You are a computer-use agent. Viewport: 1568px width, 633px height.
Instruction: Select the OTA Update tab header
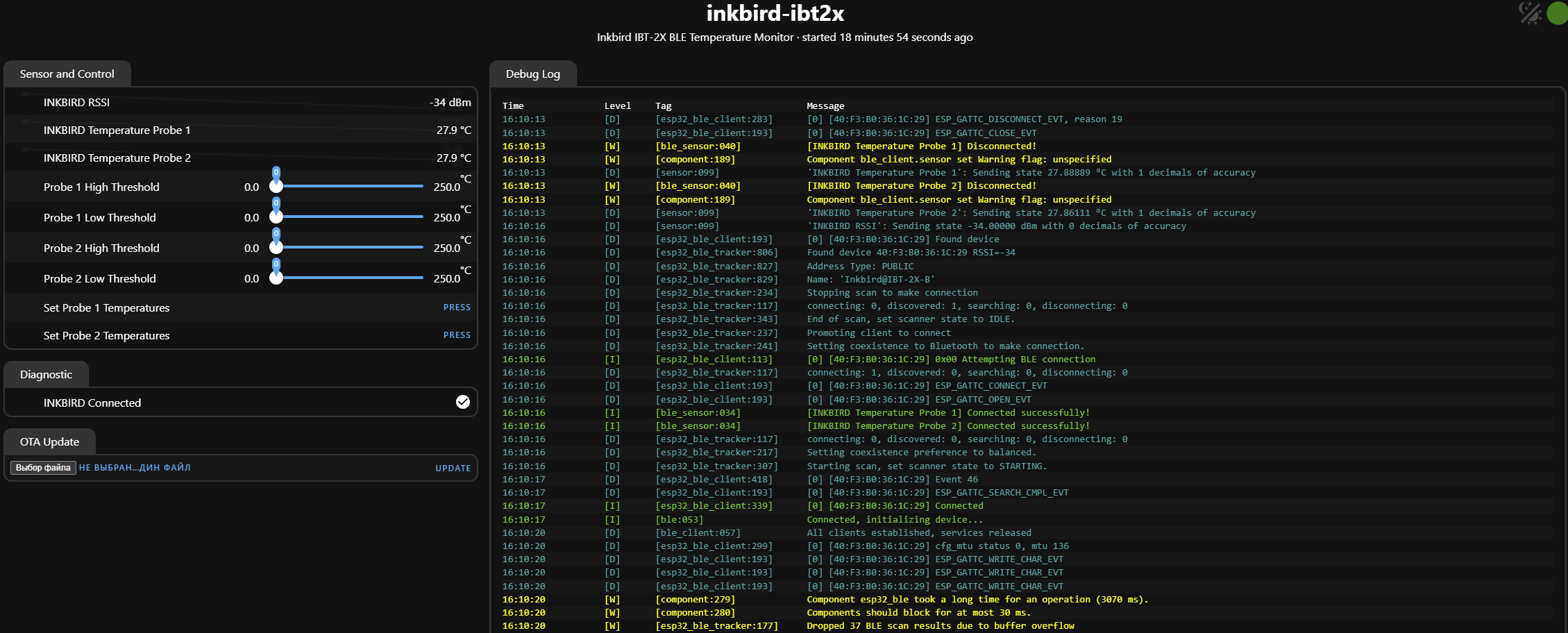click(x=49, y=441)
